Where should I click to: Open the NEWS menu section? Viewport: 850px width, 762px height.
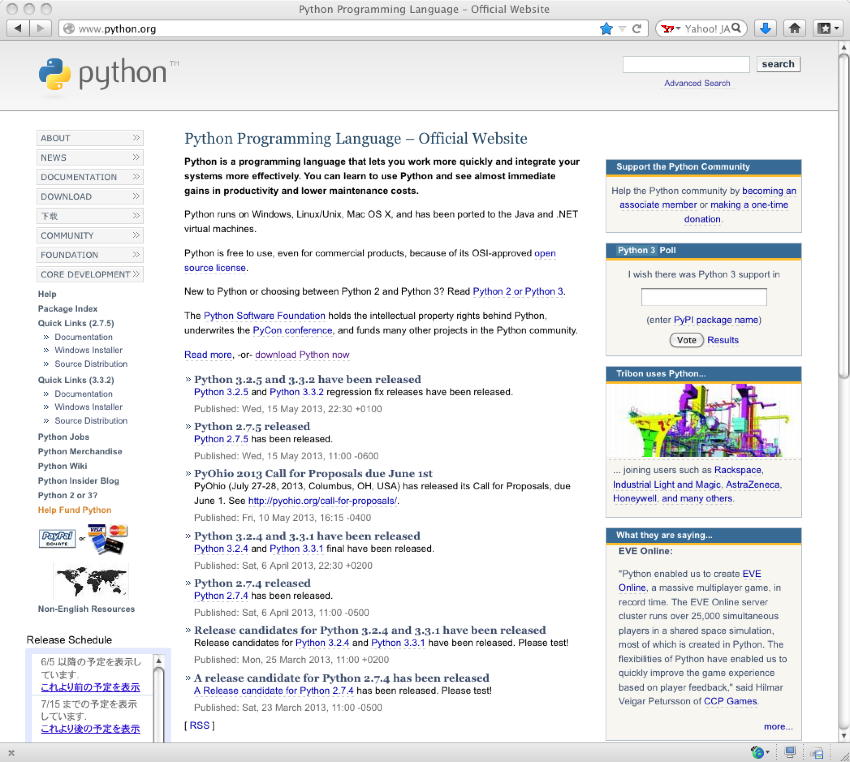[x=90, y=158]
